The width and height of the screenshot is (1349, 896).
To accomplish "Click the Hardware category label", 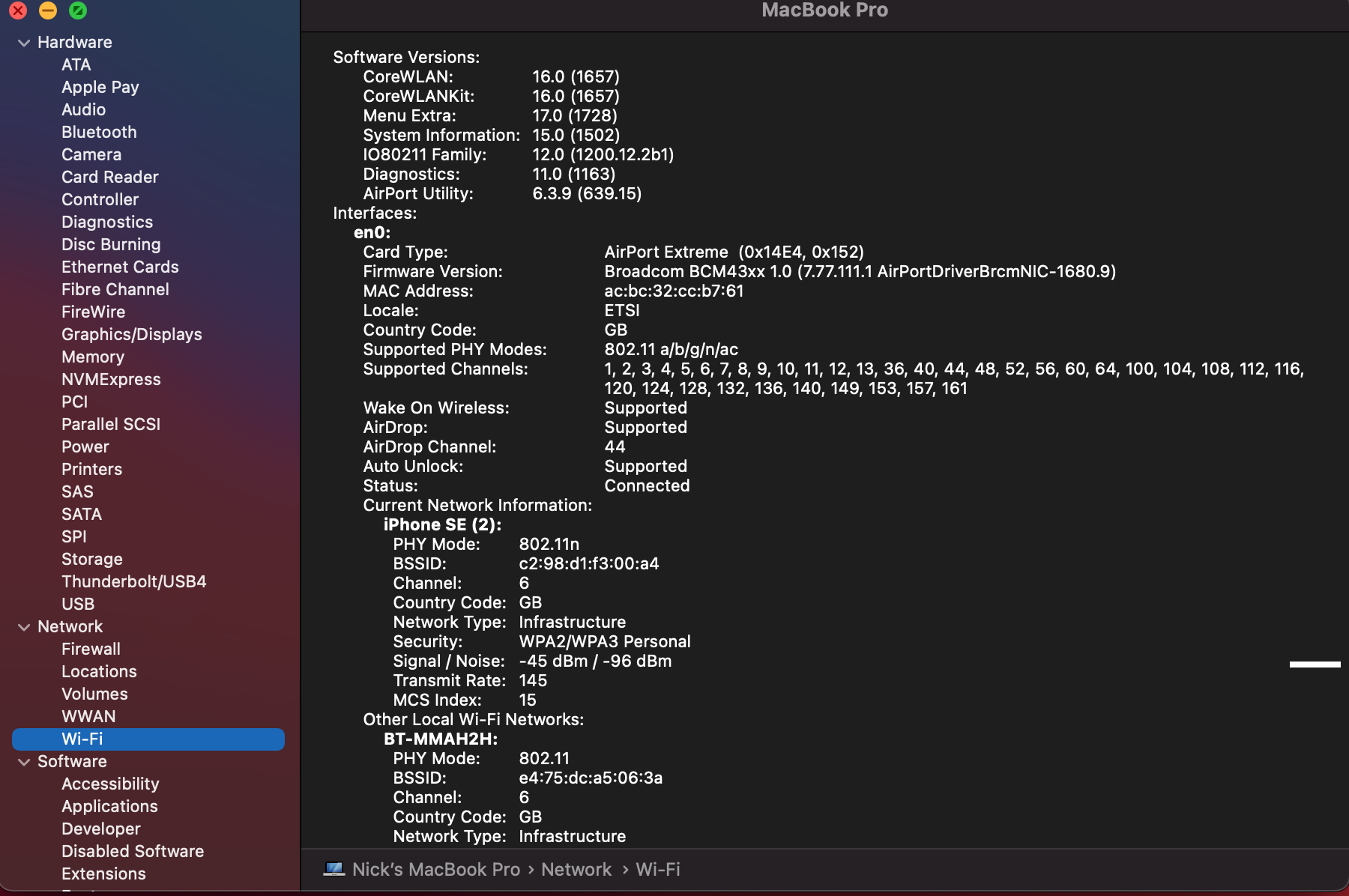I will tap(75, 43).
